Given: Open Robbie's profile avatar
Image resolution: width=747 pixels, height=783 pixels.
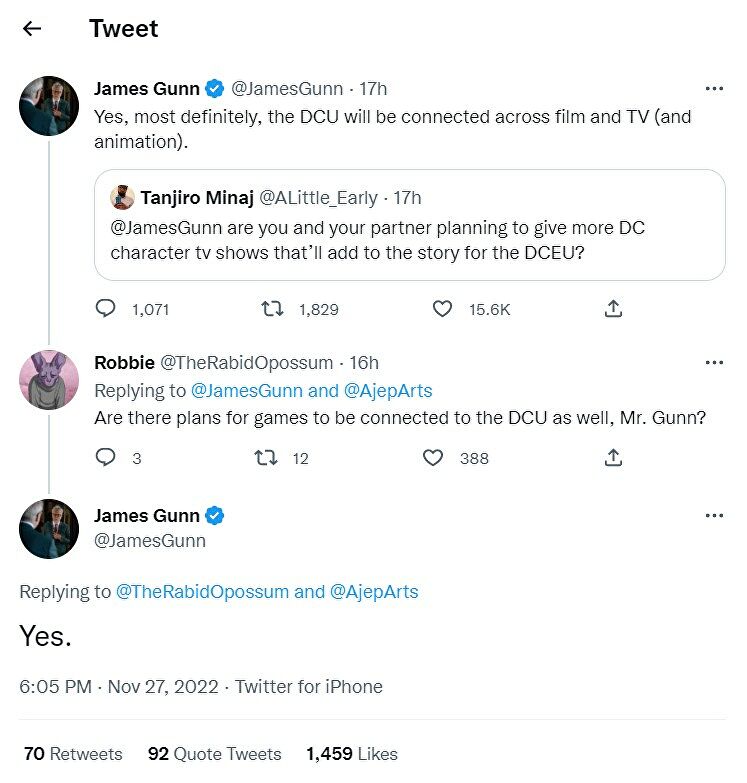Looking at the screenshot, I should tap(49, 382).
